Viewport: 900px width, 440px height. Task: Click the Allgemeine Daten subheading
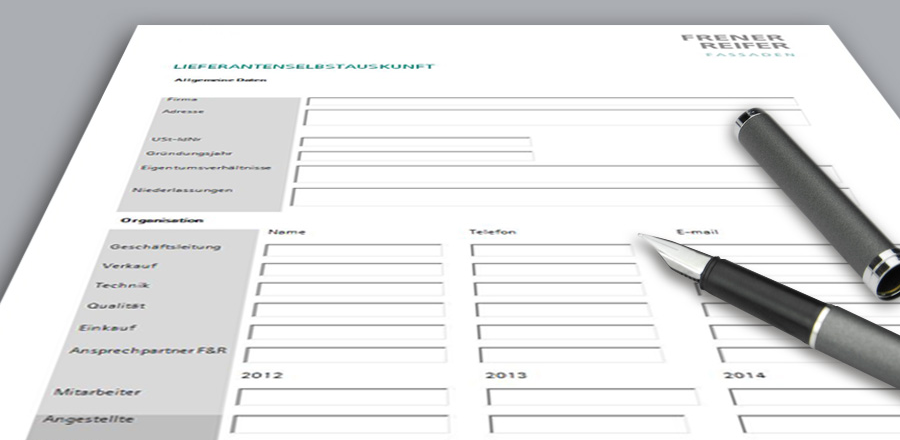pyautogui.click(x=221, y=80)
